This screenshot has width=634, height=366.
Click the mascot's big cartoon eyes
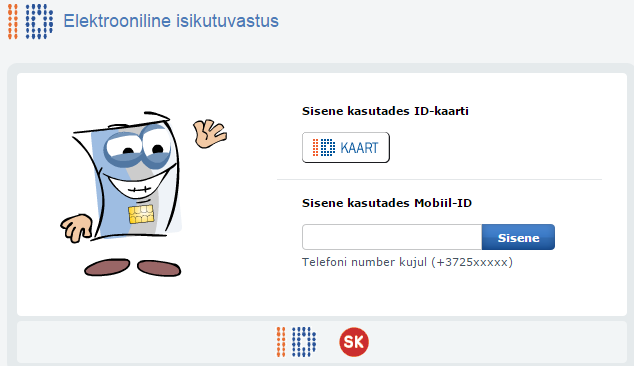pos(139,146)
